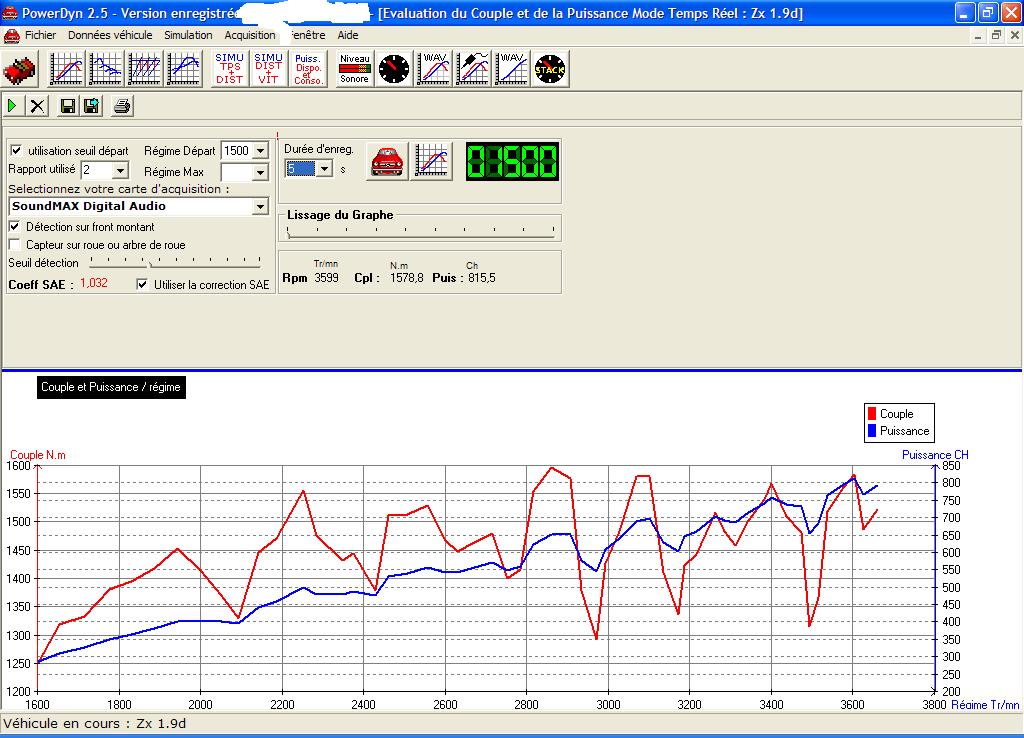
Task: Open the diagonal lines gear graph icon
Action: tap(144, 69)
